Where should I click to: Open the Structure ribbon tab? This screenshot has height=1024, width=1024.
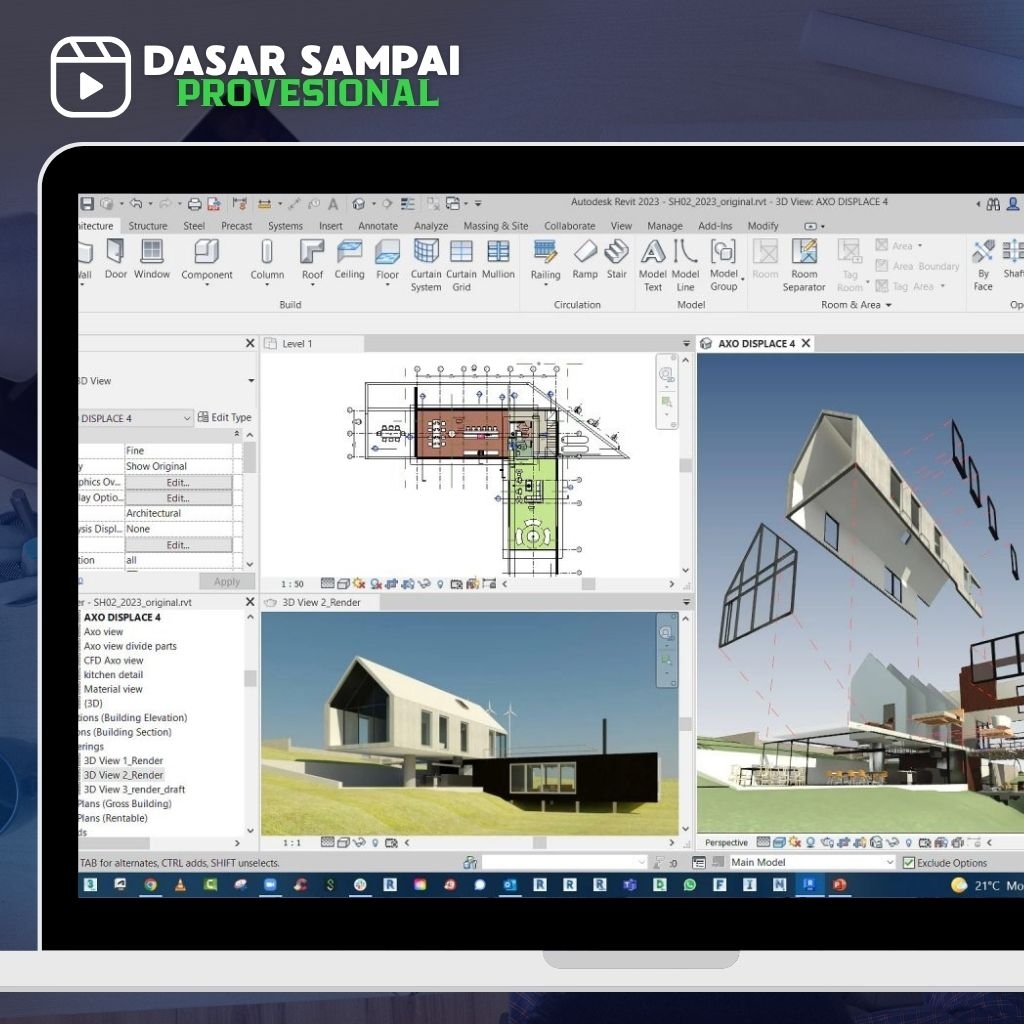148,226
